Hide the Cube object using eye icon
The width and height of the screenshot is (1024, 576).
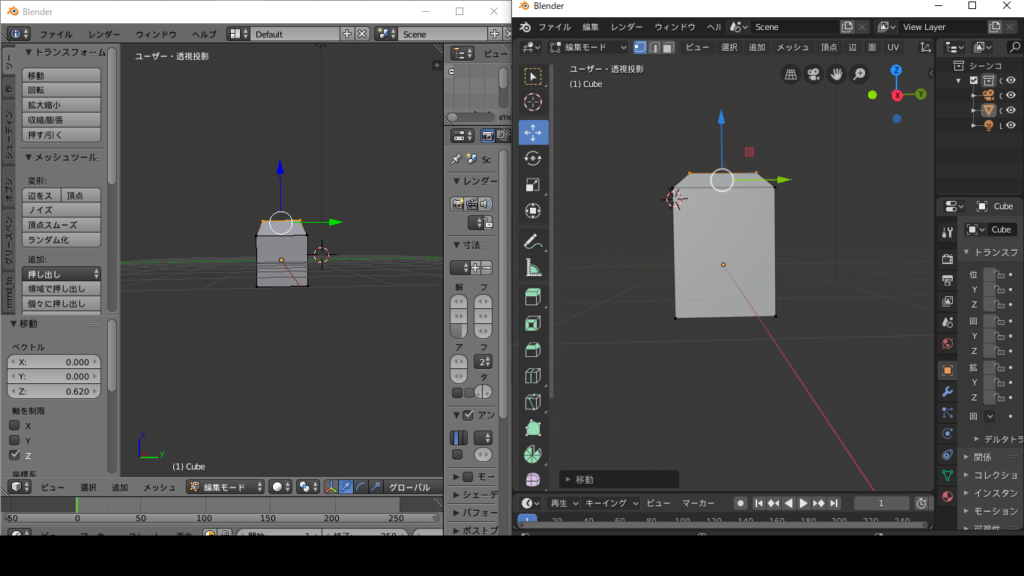1011,110
